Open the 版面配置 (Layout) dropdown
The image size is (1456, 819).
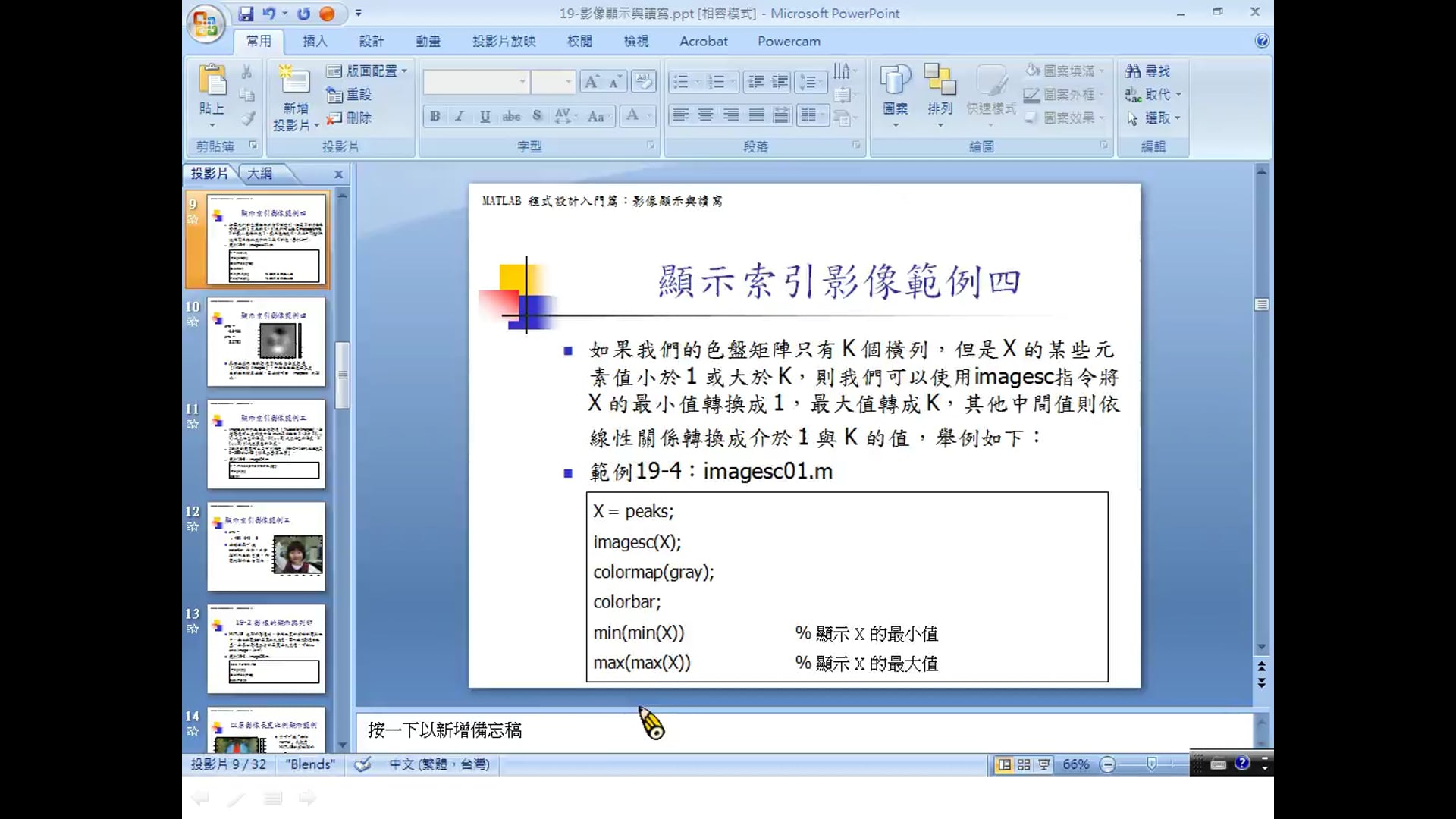click(x=367, y=70)
